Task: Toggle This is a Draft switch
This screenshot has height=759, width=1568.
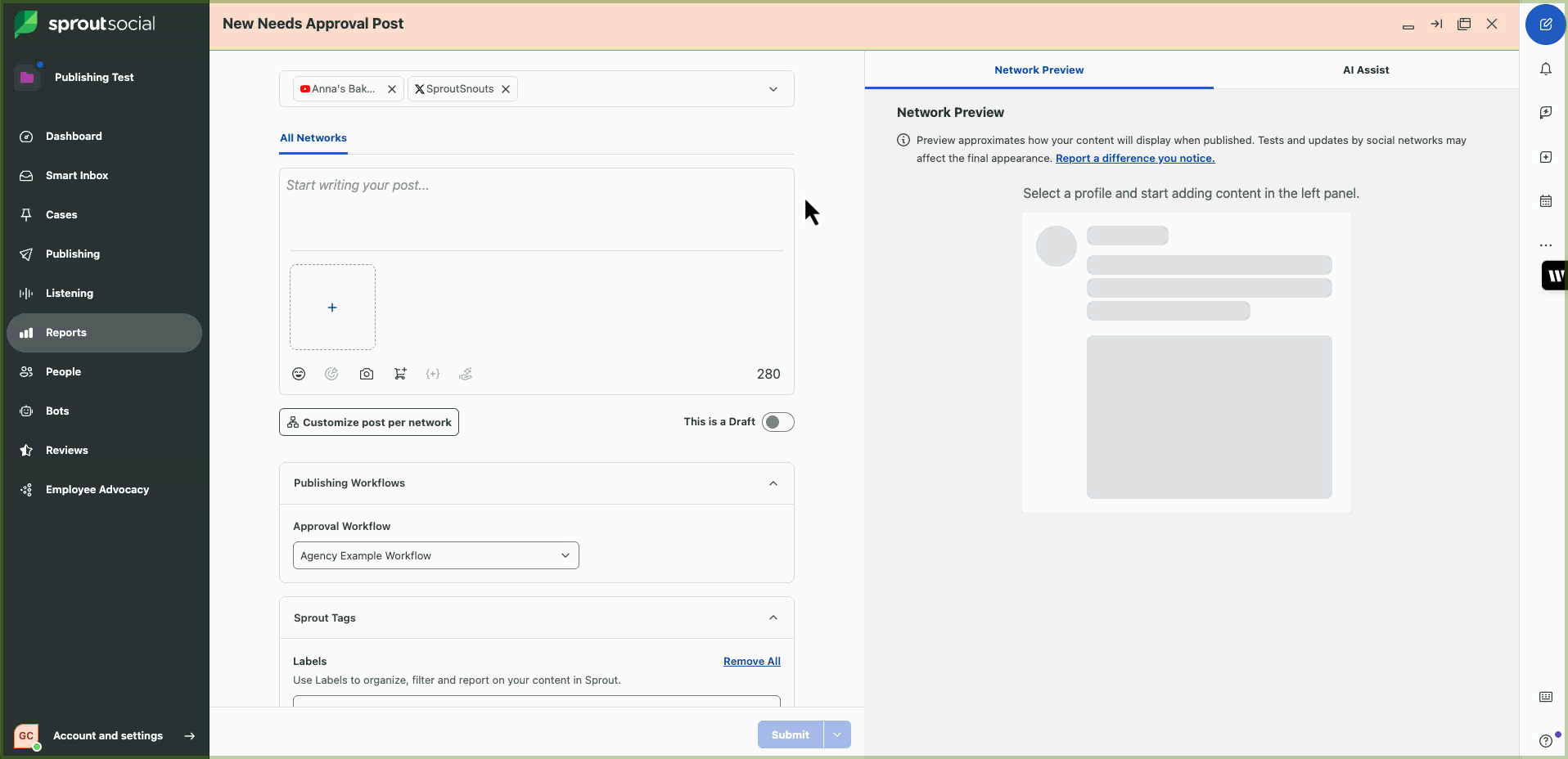Action: click(x=778, y=422)
